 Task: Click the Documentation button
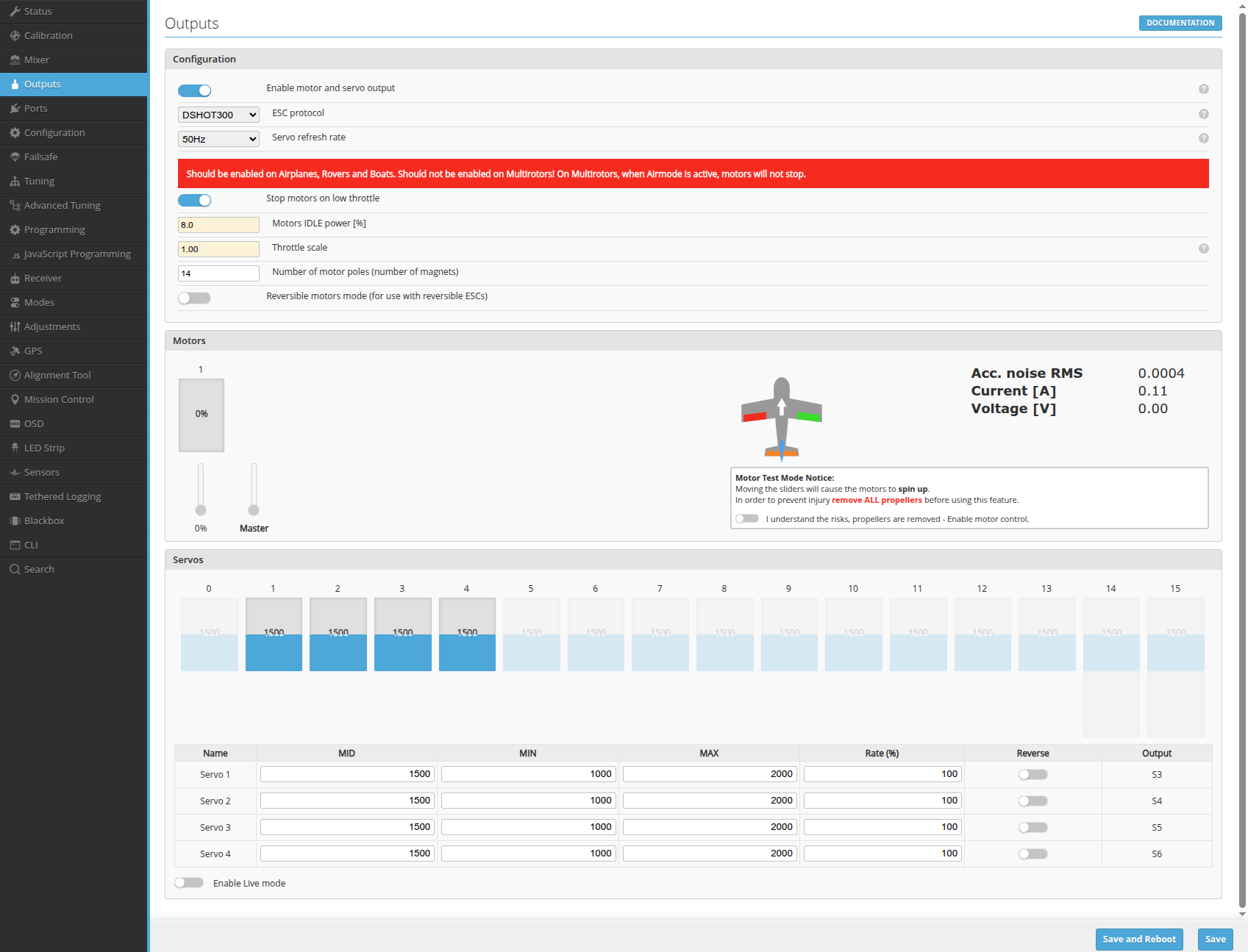[x=1180, y=23]
